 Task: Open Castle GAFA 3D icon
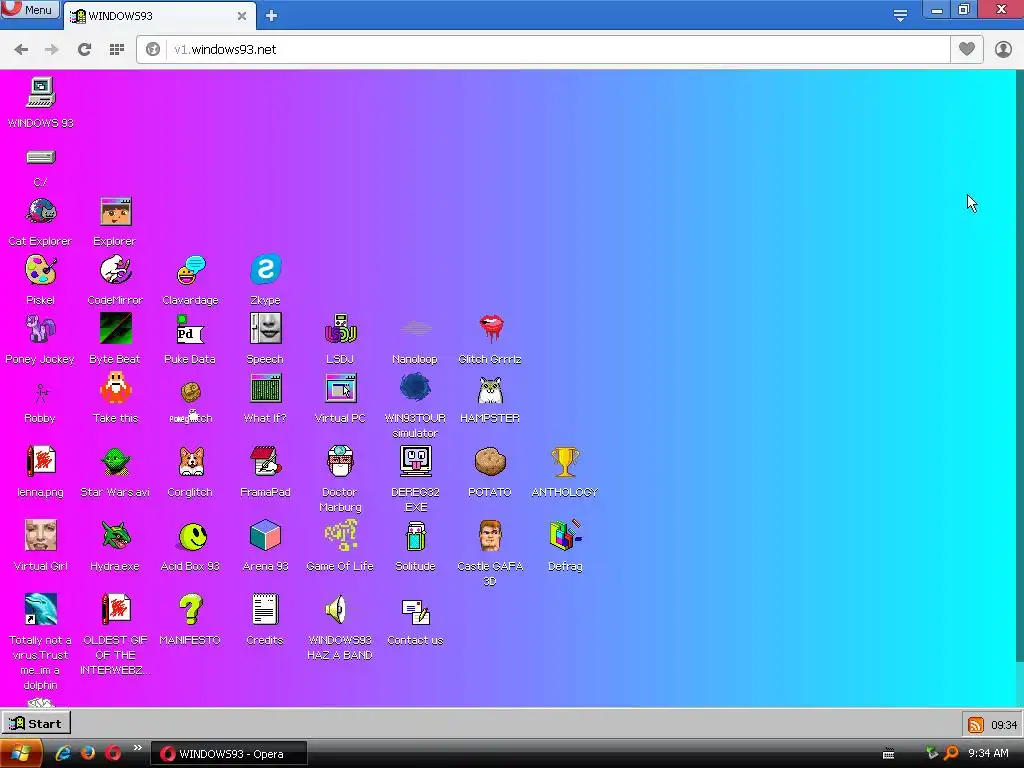coord(490,536)
